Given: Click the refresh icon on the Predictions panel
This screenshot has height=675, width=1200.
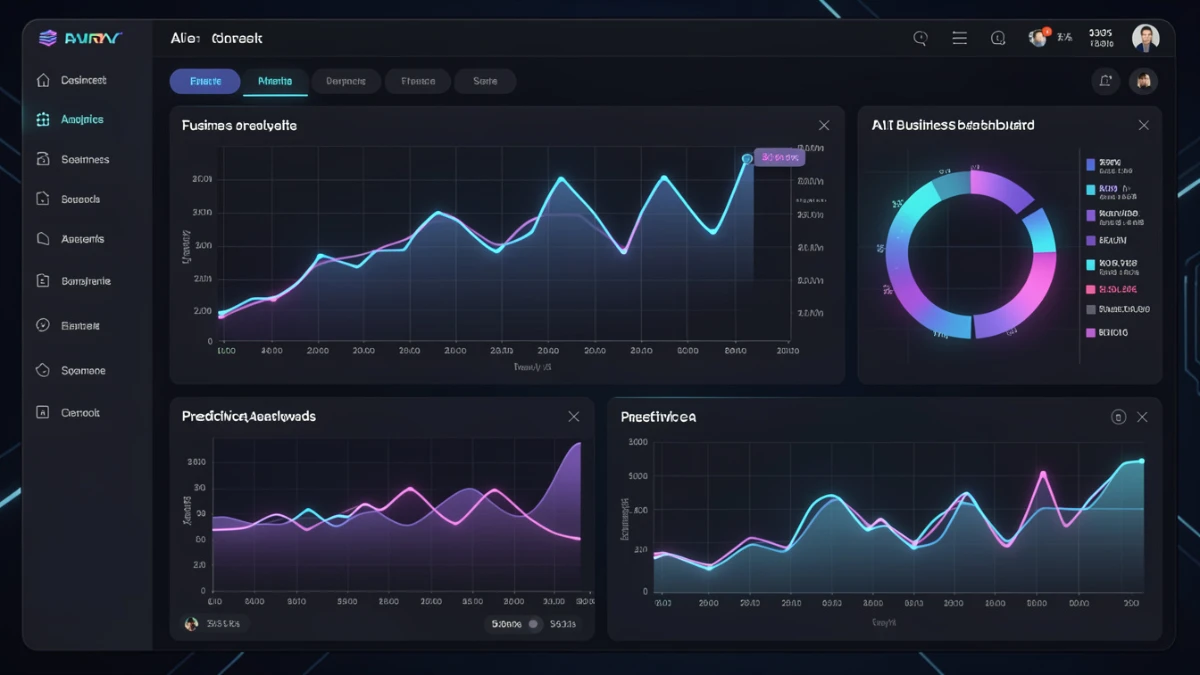Looking at the screenshot, I should click(1118, 416).
